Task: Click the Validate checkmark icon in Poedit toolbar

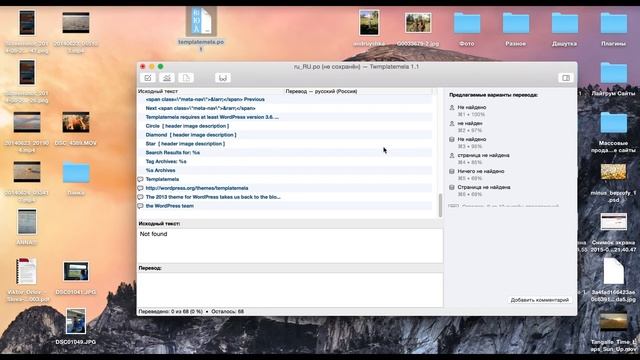Action: point(148,78)
